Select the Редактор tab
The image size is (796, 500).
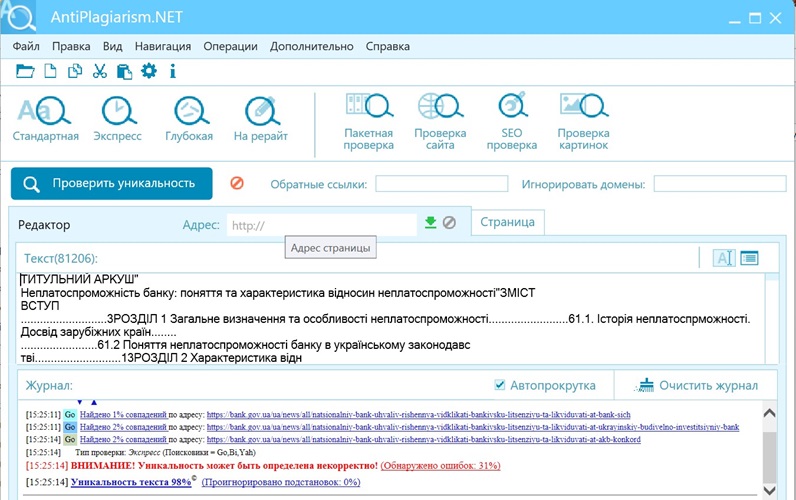pos(44,225)
